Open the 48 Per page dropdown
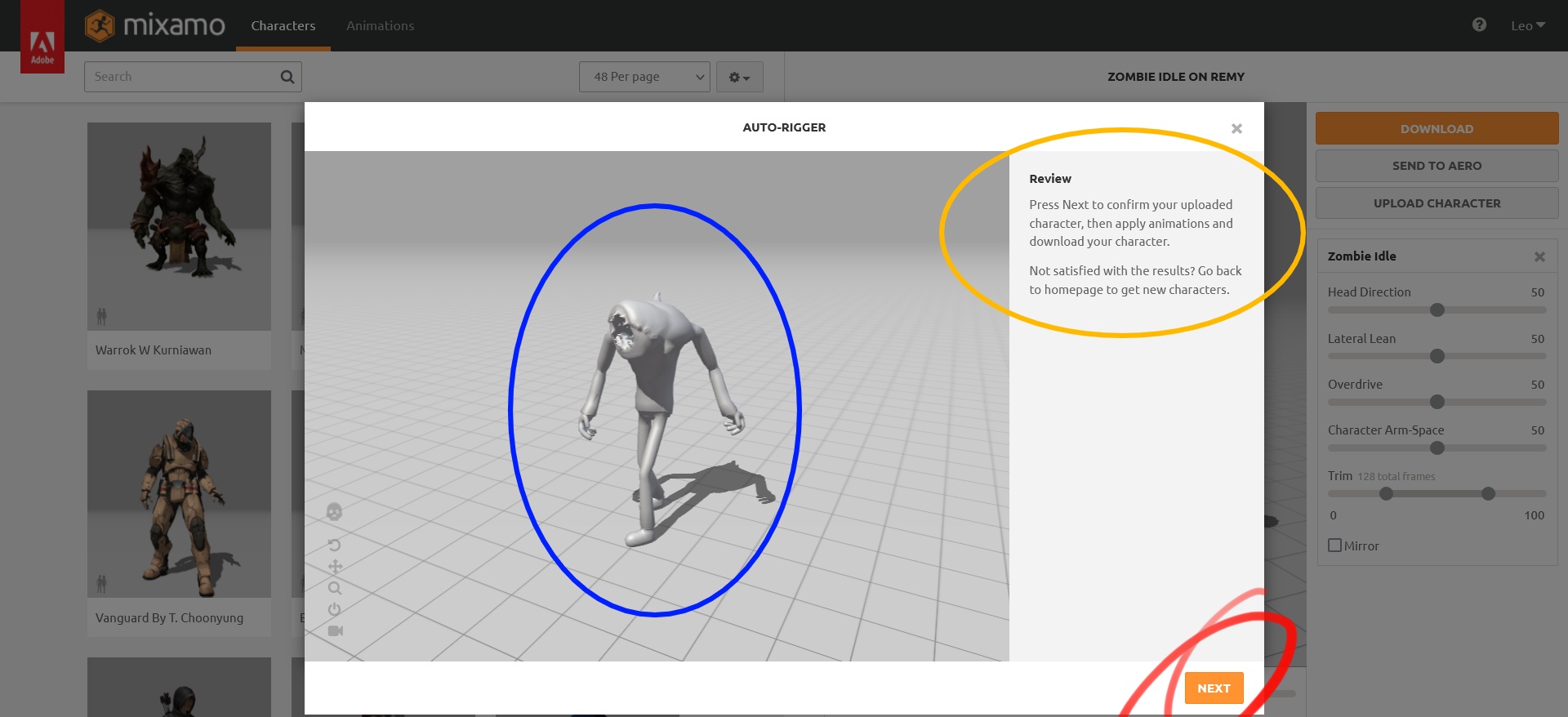This screenshot has height=717, width=1568. click(644, 77)
